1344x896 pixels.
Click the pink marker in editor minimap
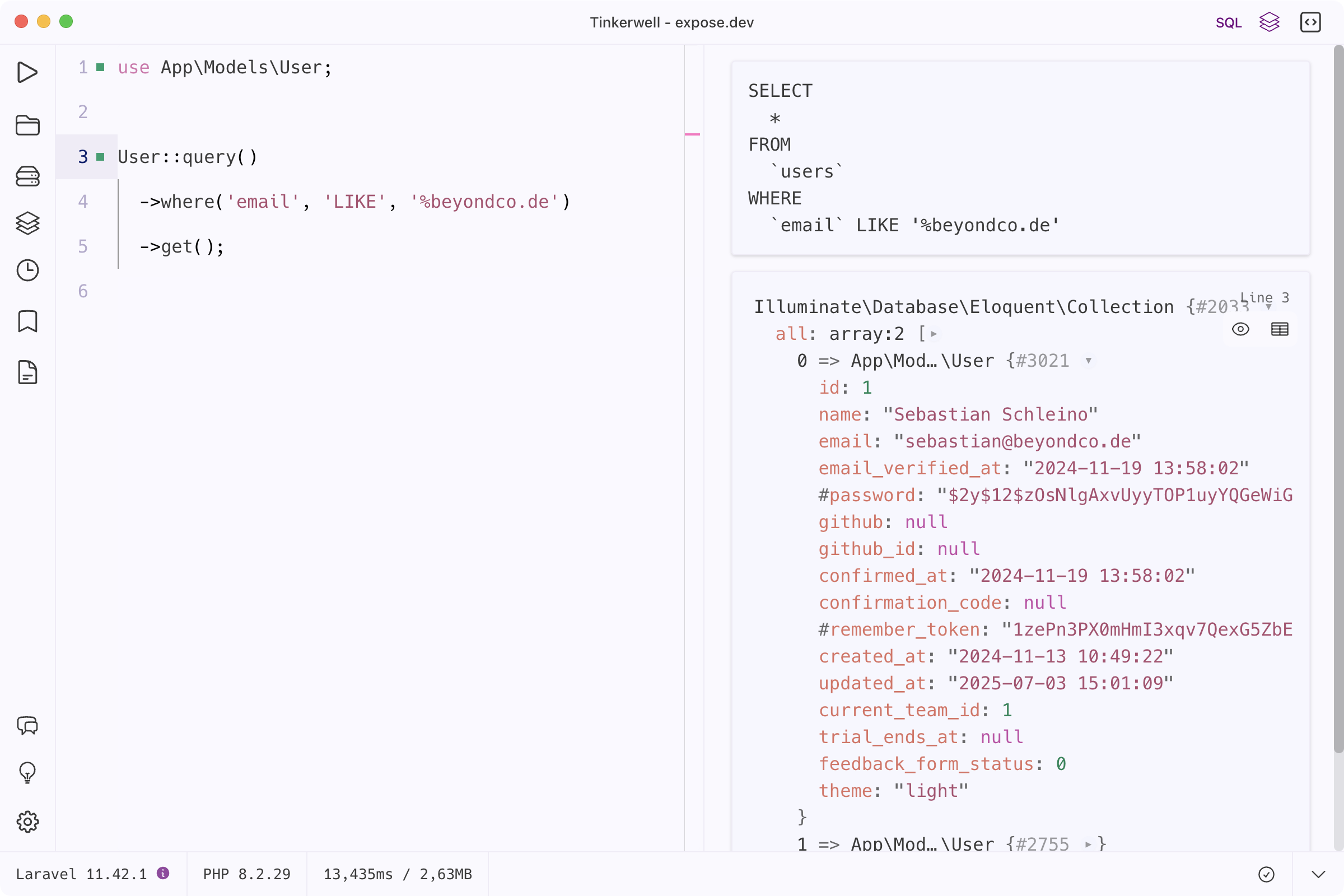[692, 134]
